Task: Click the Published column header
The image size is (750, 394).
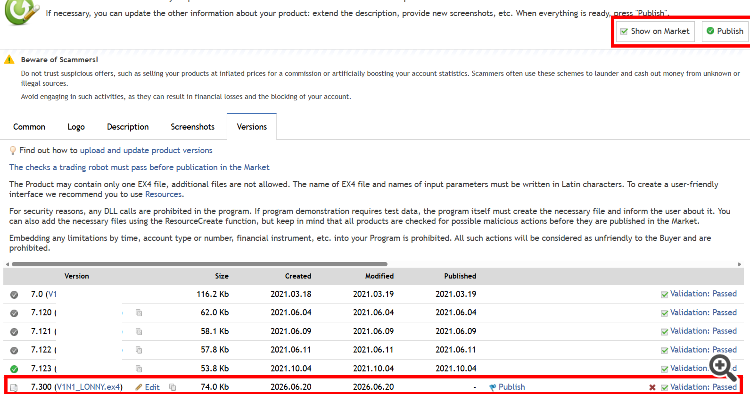Action: (x=460, y=276)
